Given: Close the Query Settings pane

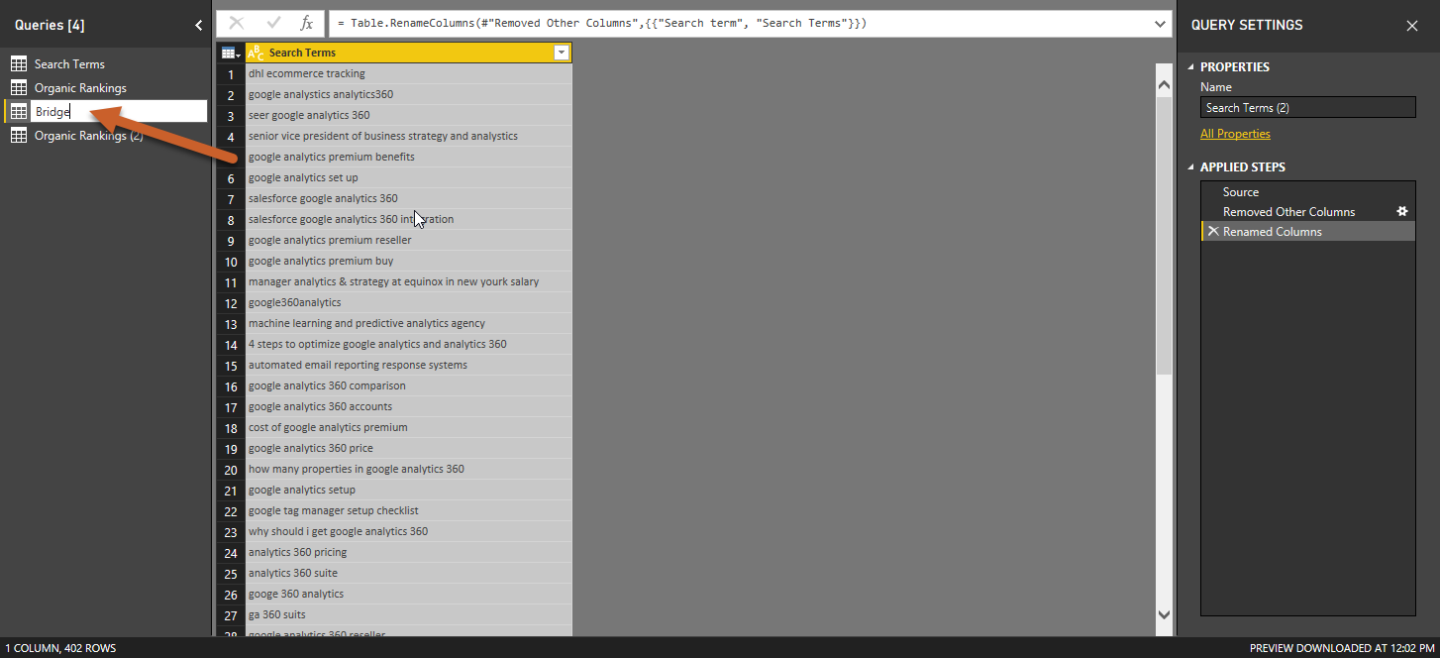Looking at the screenshot, I should [1411, 25].
